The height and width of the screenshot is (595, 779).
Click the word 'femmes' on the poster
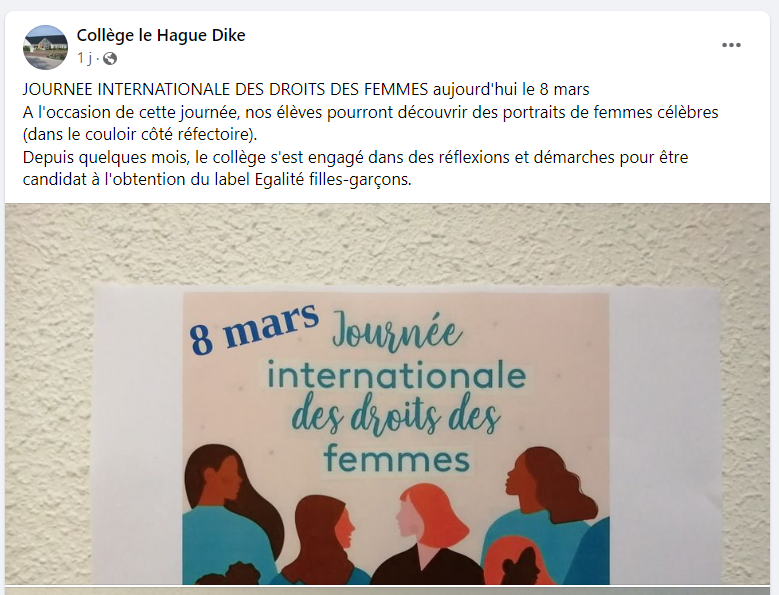(x=396, y=458)
